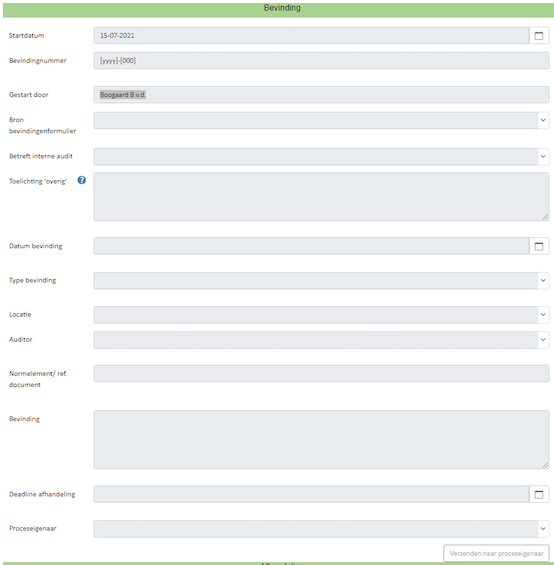This screenshot has height=565, width=554.
Task: Click inside the Toelichting 'overig' text area
Action: click(x=321, y=197)
